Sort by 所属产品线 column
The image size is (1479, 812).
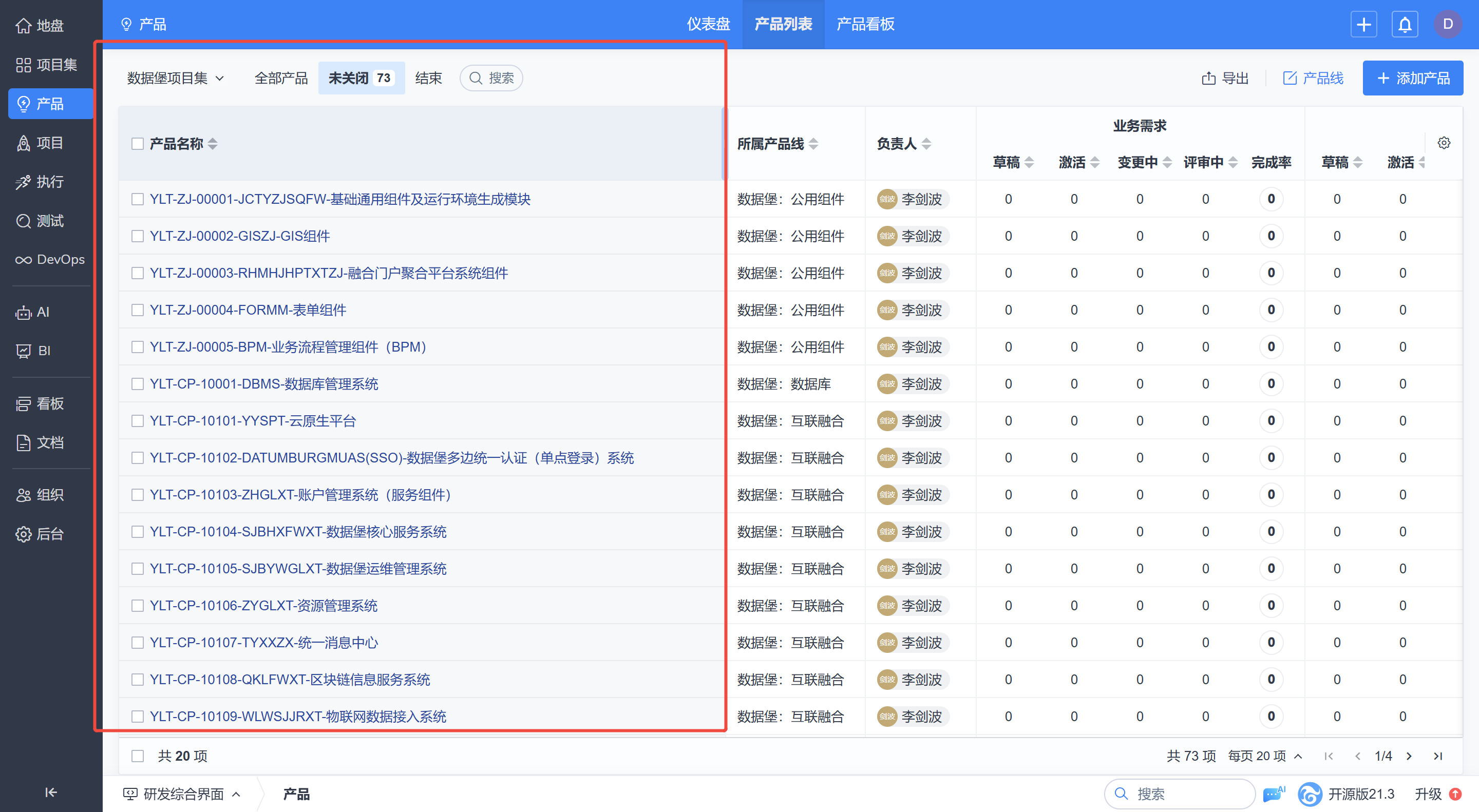(x=813, y=144)
